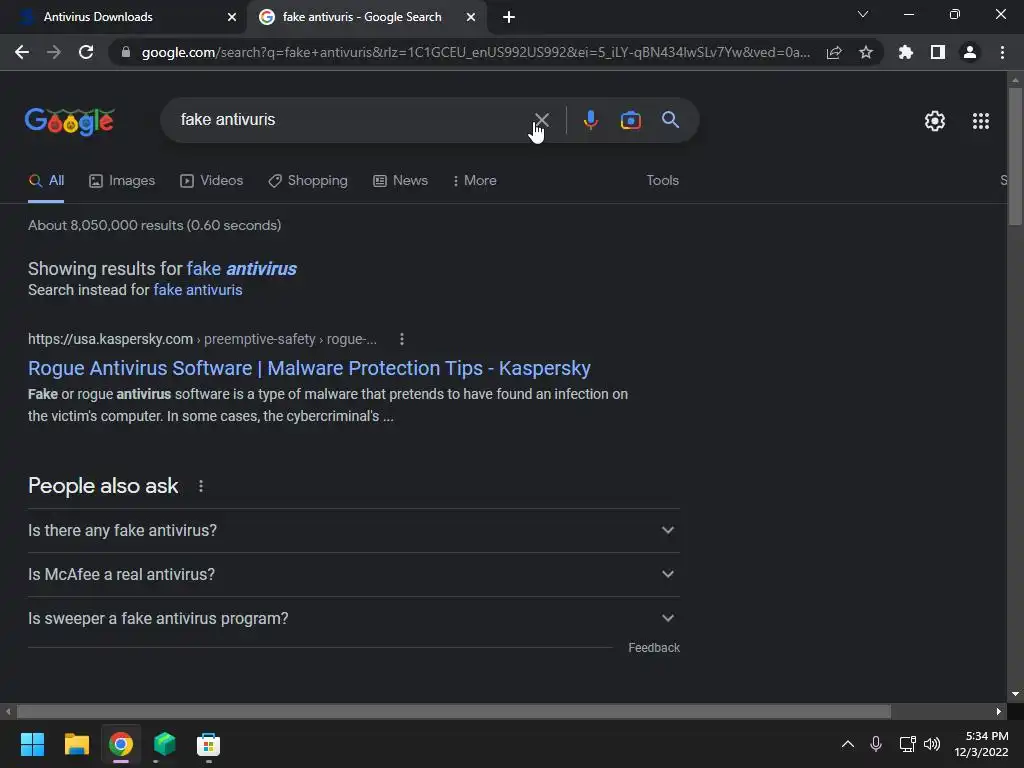Viewport: 1024px width, 768px height.
Task: Open a new tab with plus icon
Action: pyautogui.click(x=509, y=17)
